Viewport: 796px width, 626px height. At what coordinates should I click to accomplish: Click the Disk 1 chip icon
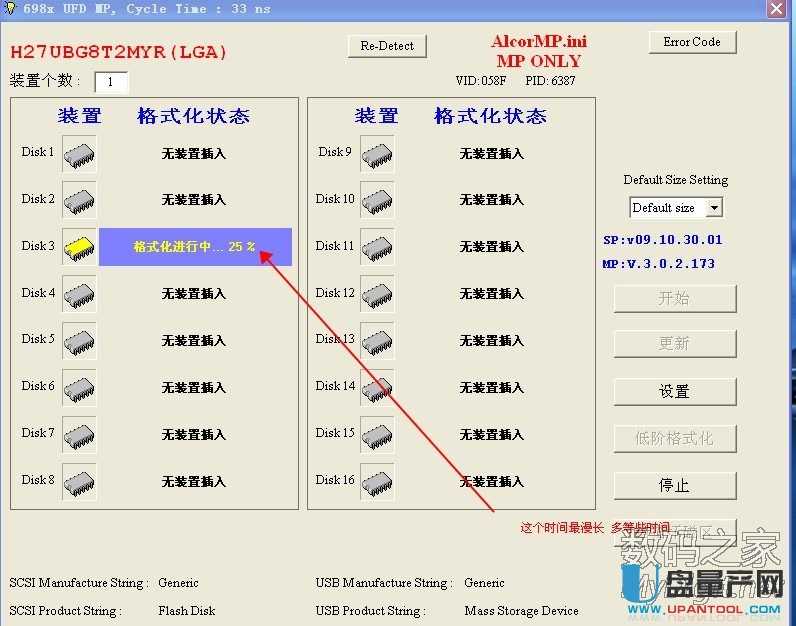pyautogui.click(x=79, y=154)
